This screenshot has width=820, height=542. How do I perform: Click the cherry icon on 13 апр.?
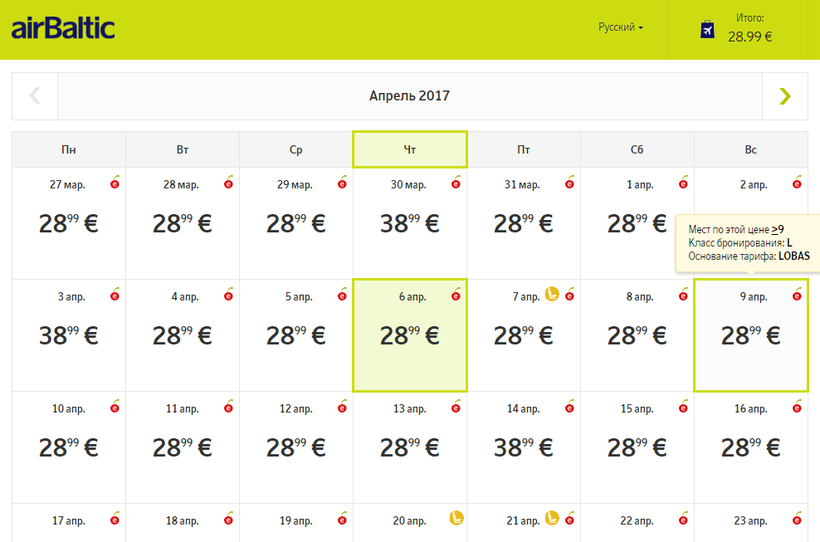(456, 406)
